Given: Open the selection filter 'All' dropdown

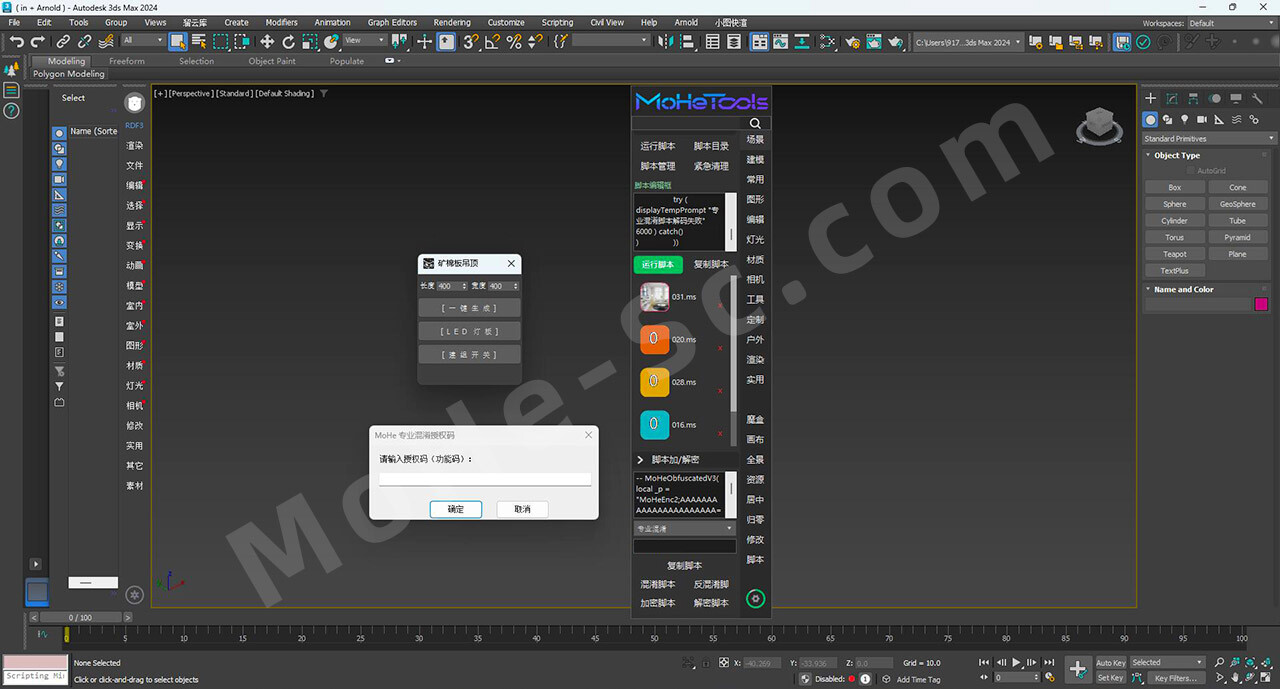Looking at the screenshot, I should pyautogui.click(x=143, y=41).
